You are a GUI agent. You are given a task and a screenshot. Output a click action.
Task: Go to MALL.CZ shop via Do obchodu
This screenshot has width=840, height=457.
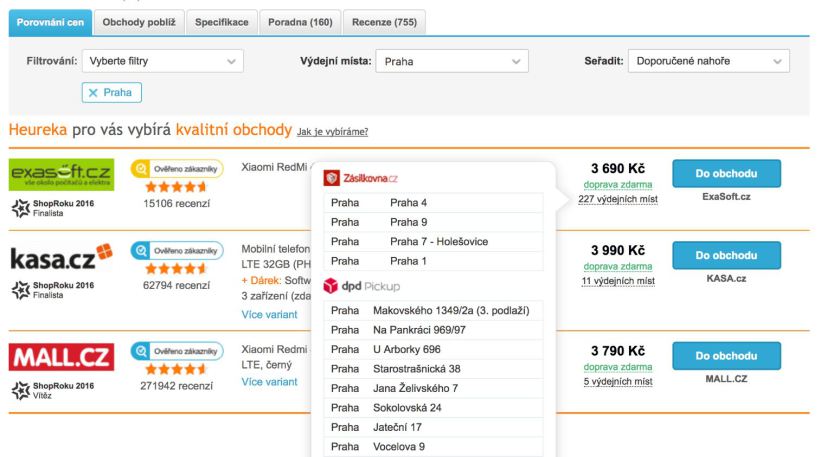tap(726, 356)
